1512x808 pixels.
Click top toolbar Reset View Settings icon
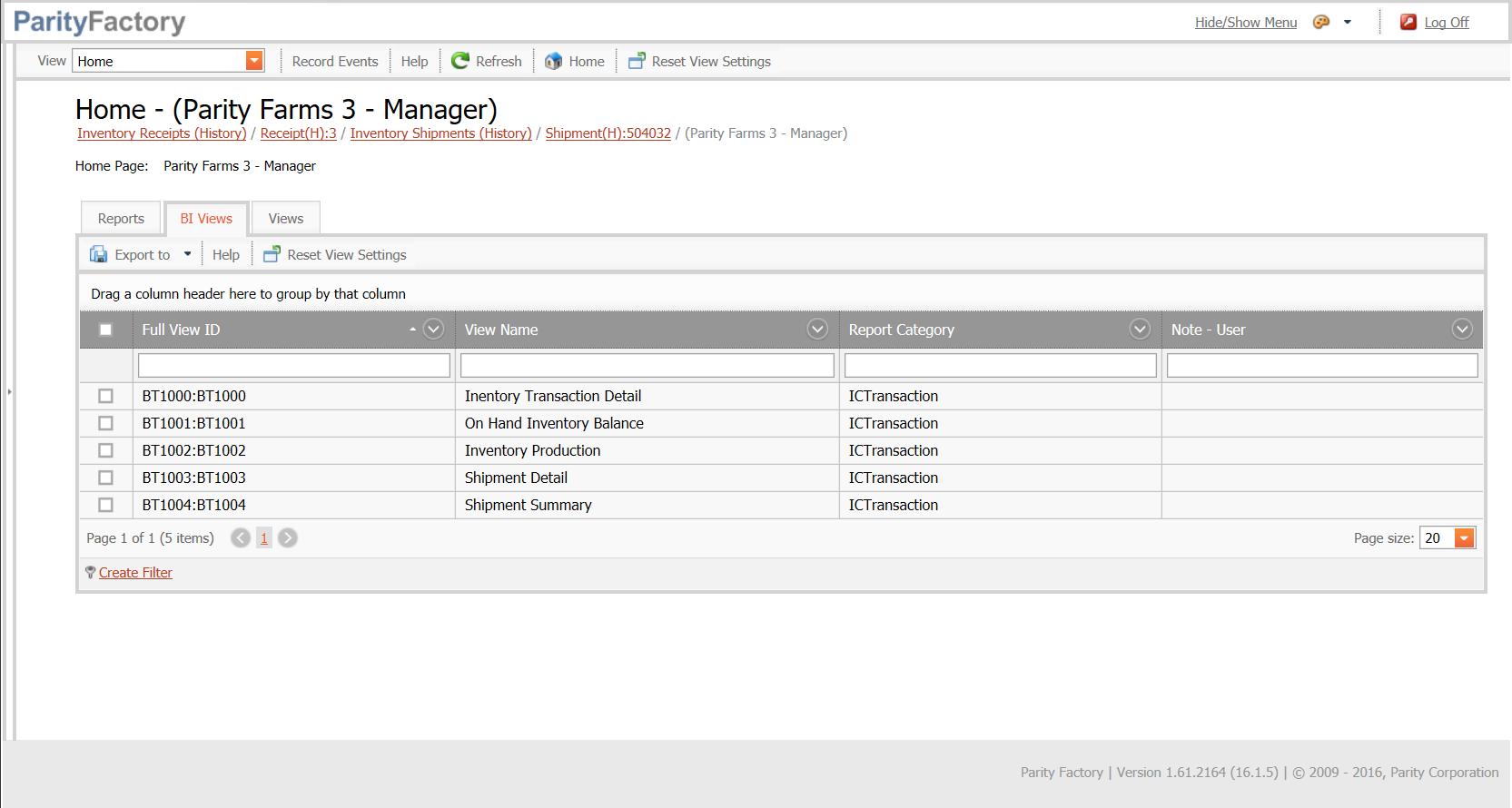[637, 61]
